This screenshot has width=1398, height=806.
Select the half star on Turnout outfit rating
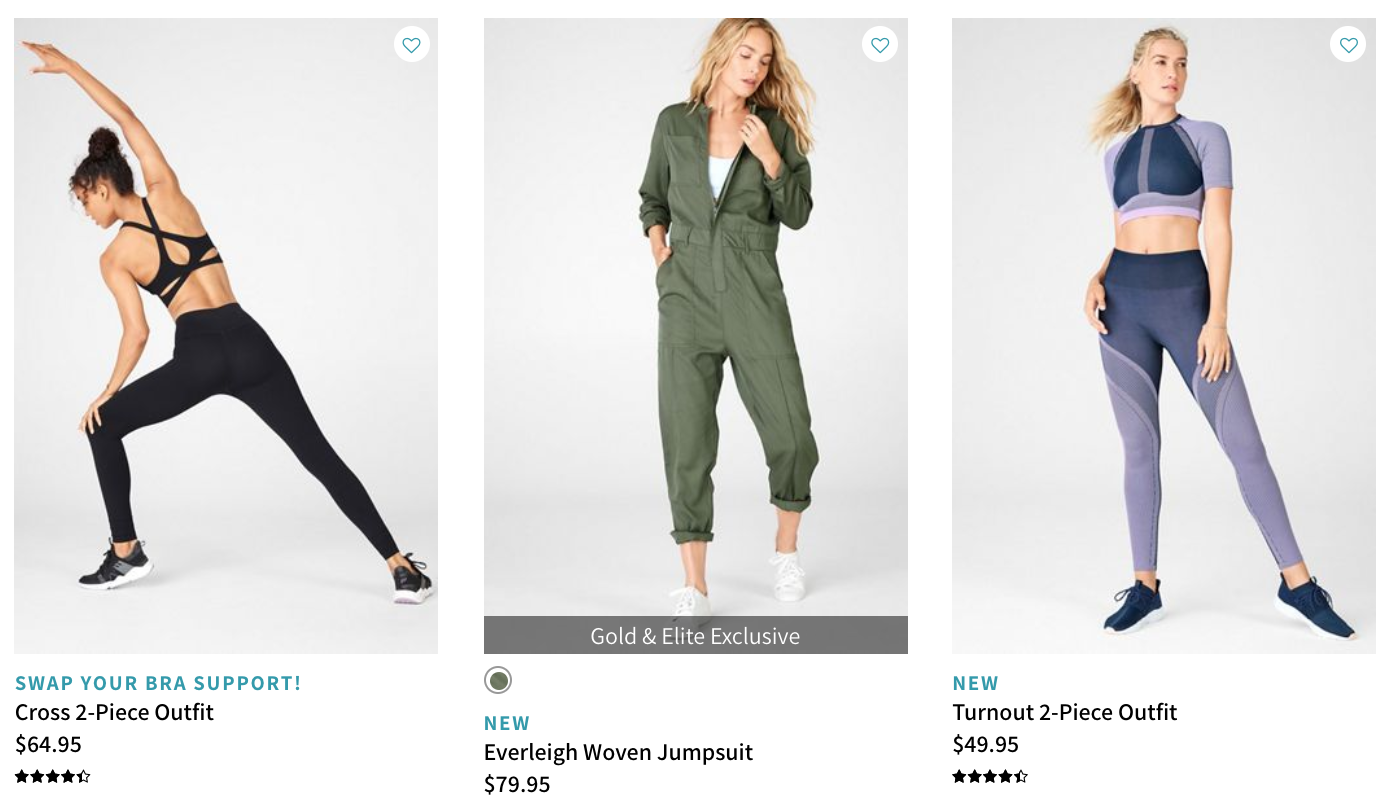pos(1021,776)
